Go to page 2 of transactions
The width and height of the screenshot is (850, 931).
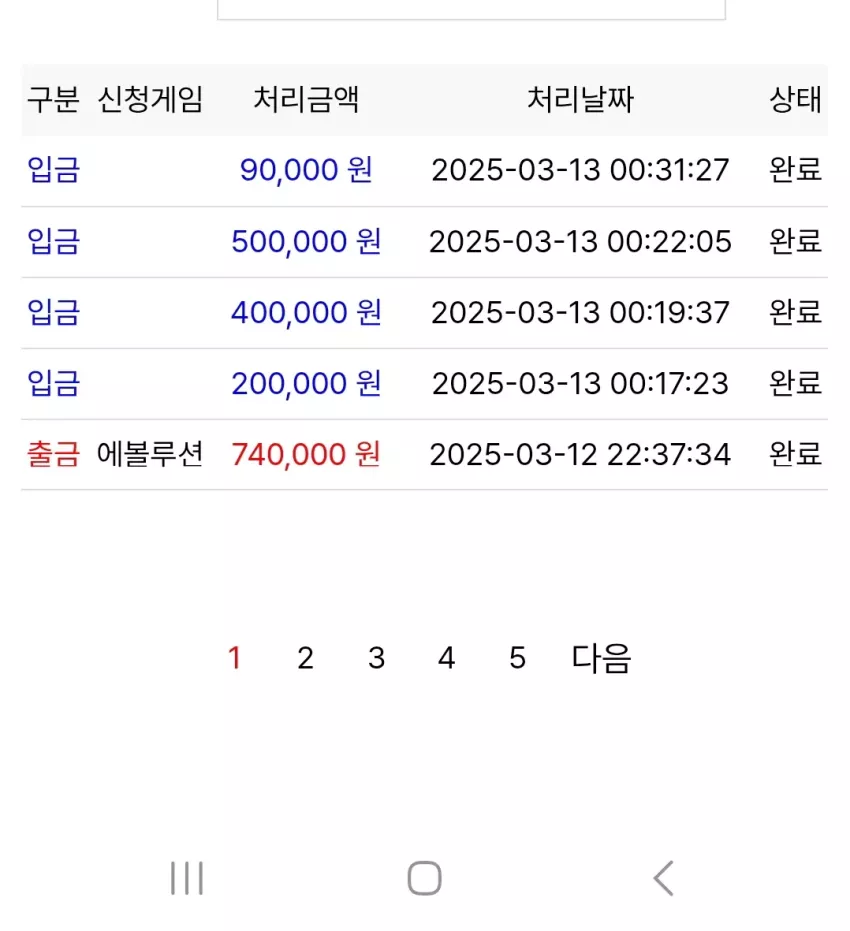(305, 658)
